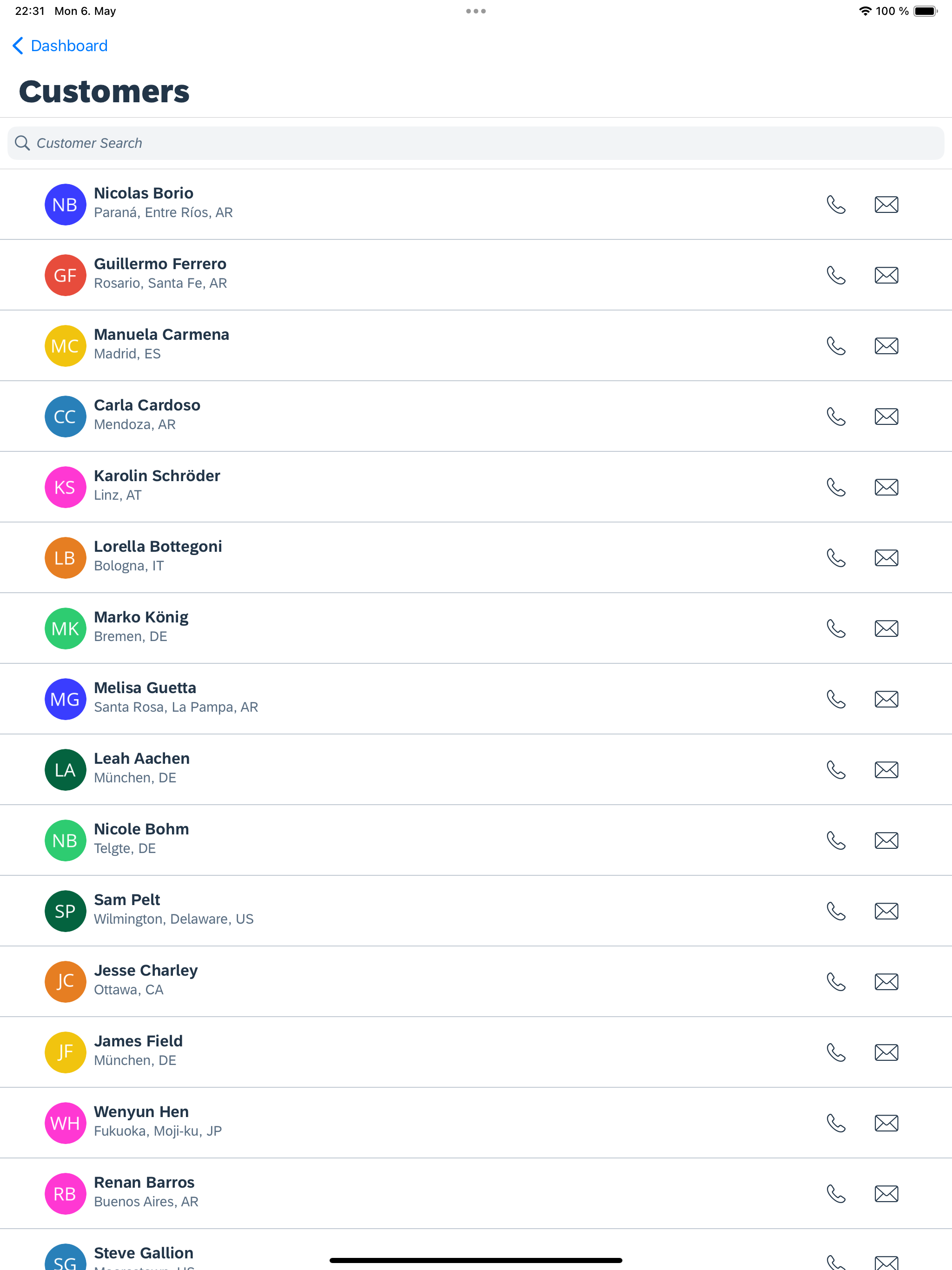Tap the Customer Search field
This screenshot has height=1270, width=952.
coord(230,142)
